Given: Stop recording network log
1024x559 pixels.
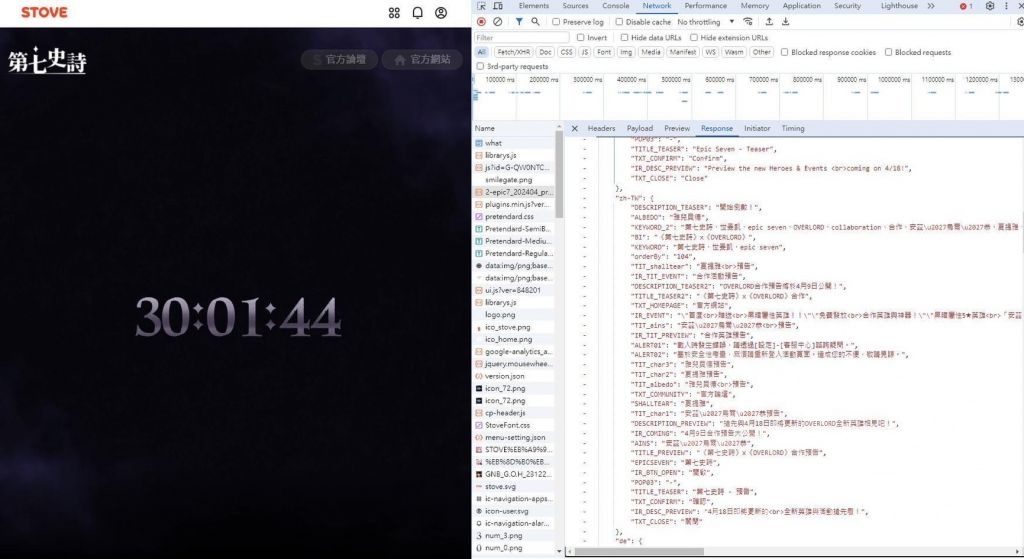Looking at the screenshot, I should (481, 21).
